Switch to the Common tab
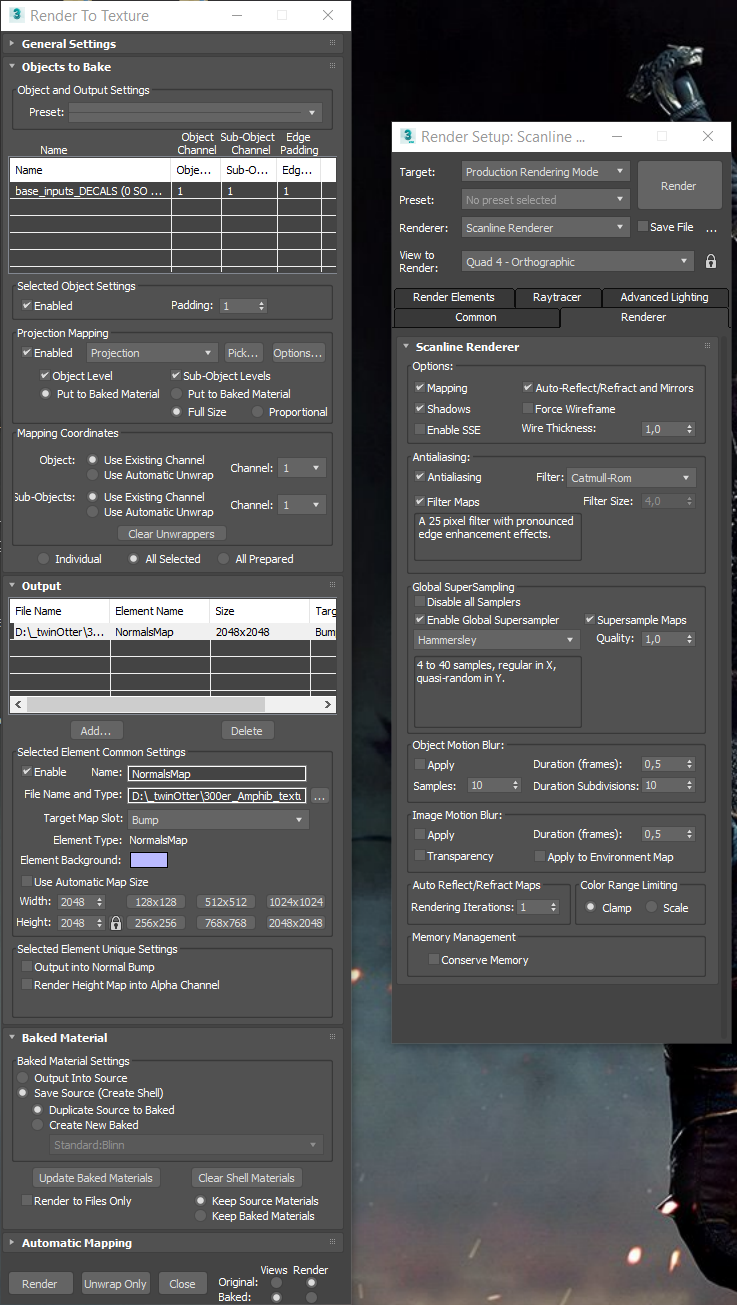Image resolution: width=737 pixels, height=1305 pixels. pos(476,317)
